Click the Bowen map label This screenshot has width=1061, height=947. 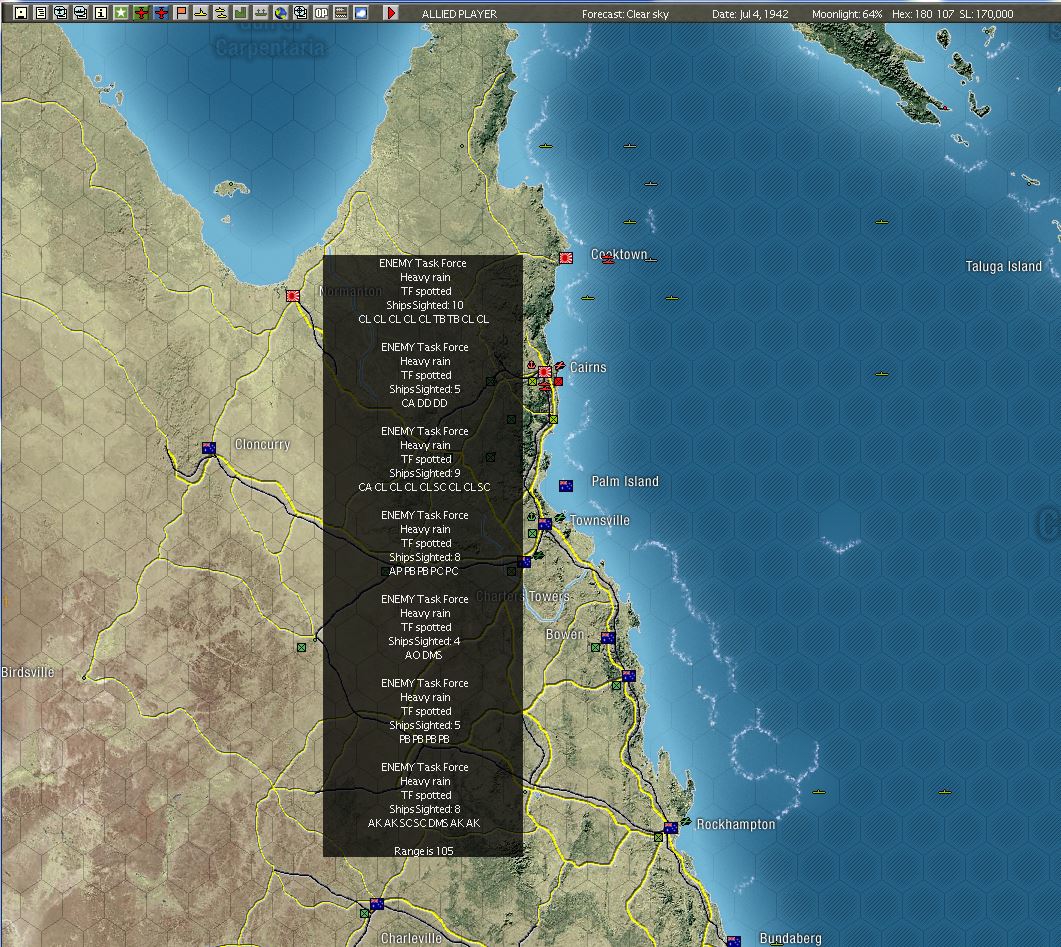pos(565,634)
